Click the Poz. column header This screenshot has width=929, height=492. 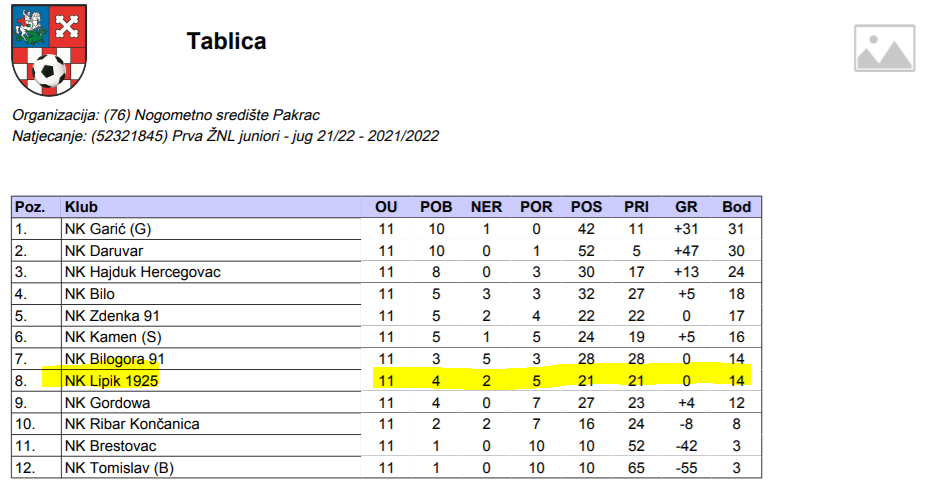[30, 207]
